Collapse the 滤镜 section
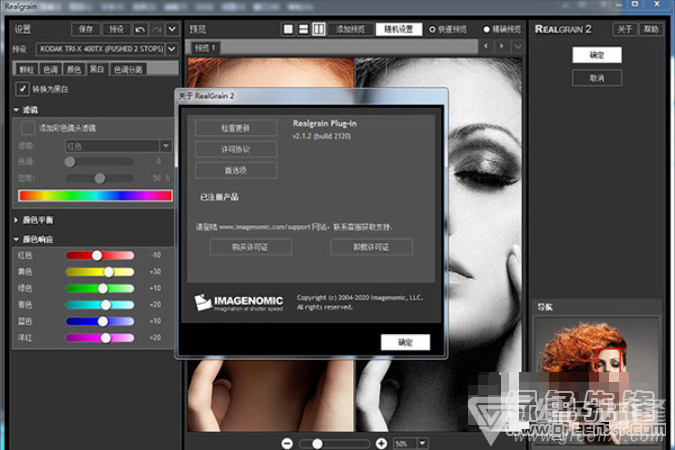The width and height of the screenshot is (675, 450). pos(16,110)
